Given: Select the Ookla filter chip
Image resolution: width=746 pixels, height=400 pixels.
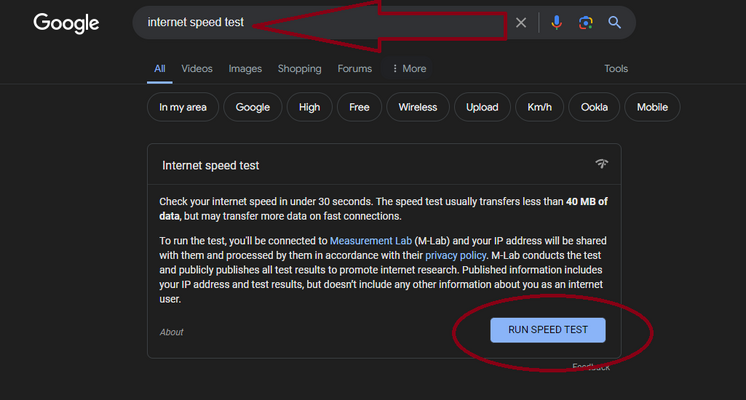Looking at the screenshot, I should click(x=594, y=107).
